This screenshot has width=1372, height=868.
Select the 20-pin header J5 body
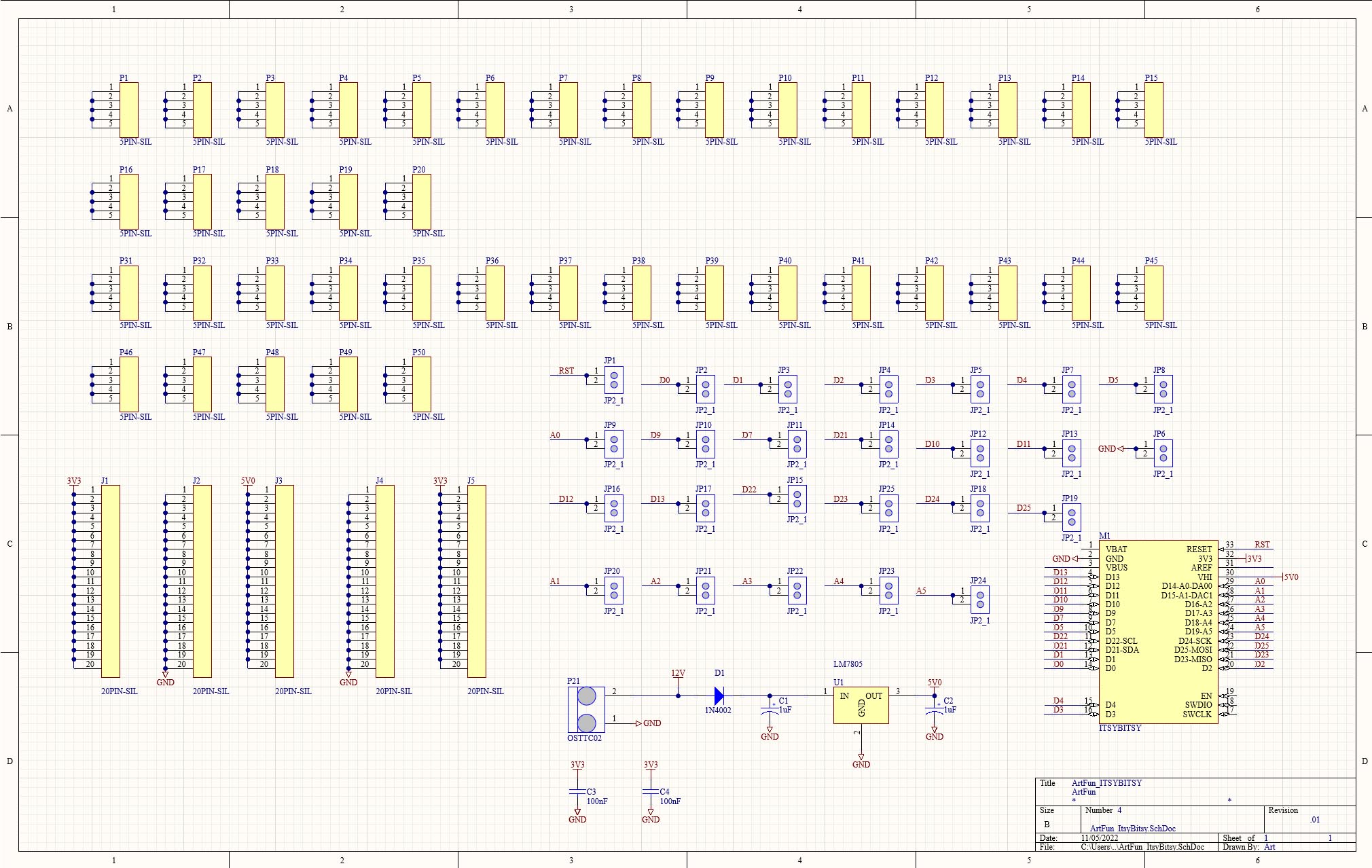tap(477, 581)
